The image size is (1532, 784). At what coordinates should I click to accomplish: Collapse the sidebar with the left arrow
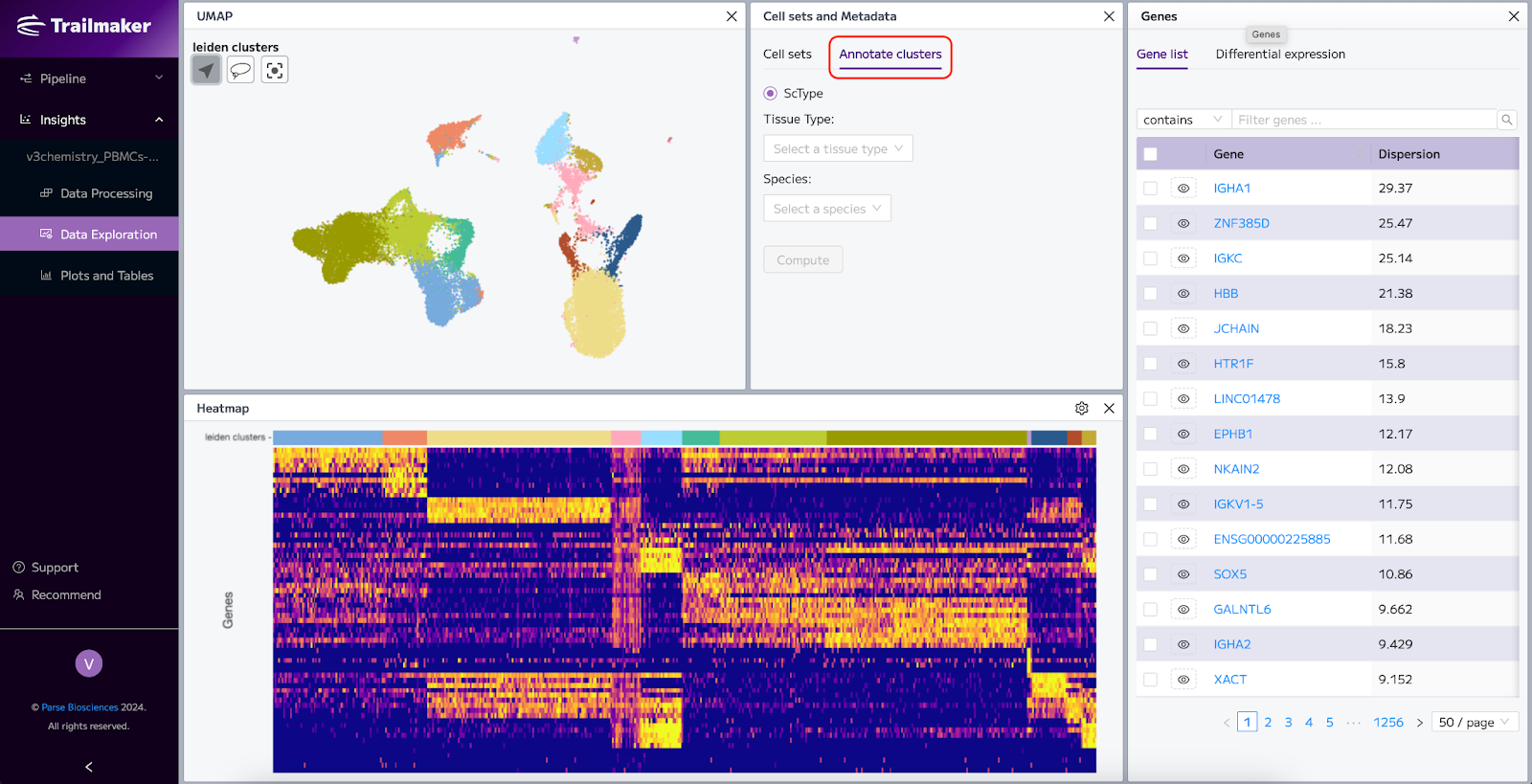point(89,767)
